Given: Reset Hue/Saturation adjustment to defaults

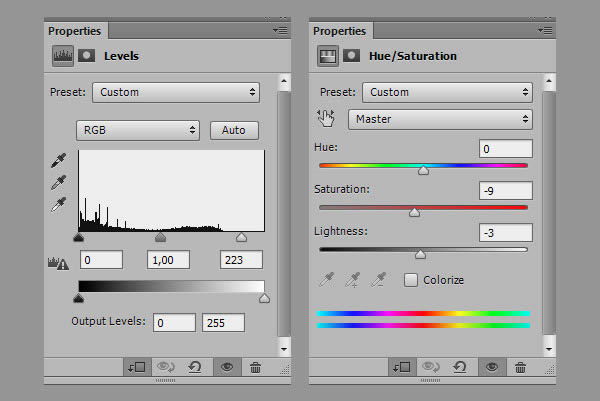Looking at the screenshot, I should [x=459, y=367].
